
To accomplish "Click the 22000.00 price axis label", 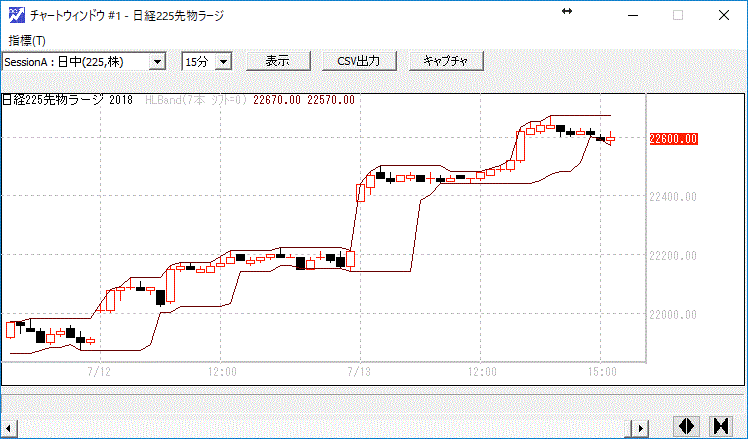I will [673, 314].
